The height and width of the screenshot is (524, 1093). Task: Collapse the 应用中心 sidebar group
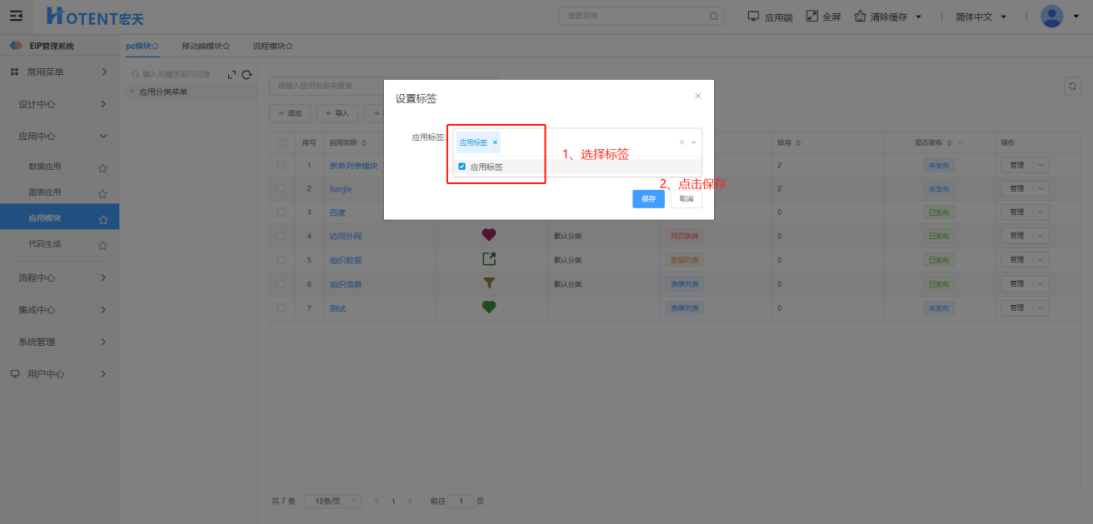click(61, 136)
